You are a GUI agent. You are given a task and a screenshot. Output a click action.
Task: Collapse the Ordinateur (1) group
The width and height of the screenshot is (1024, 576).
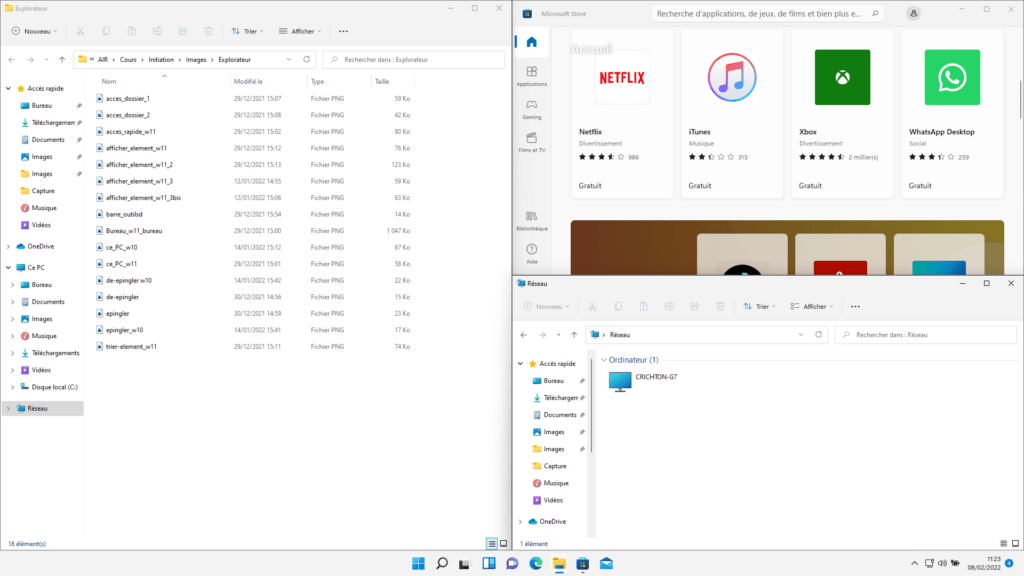coord(603,359)
